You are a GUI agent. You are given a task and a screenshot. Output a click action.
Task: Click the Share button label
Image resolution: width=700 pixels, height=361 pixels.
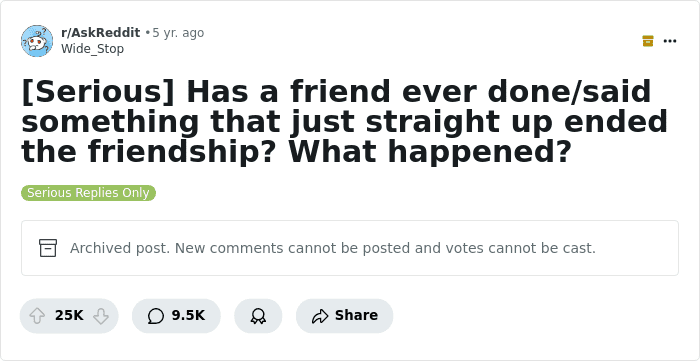(x=356, y=315)
